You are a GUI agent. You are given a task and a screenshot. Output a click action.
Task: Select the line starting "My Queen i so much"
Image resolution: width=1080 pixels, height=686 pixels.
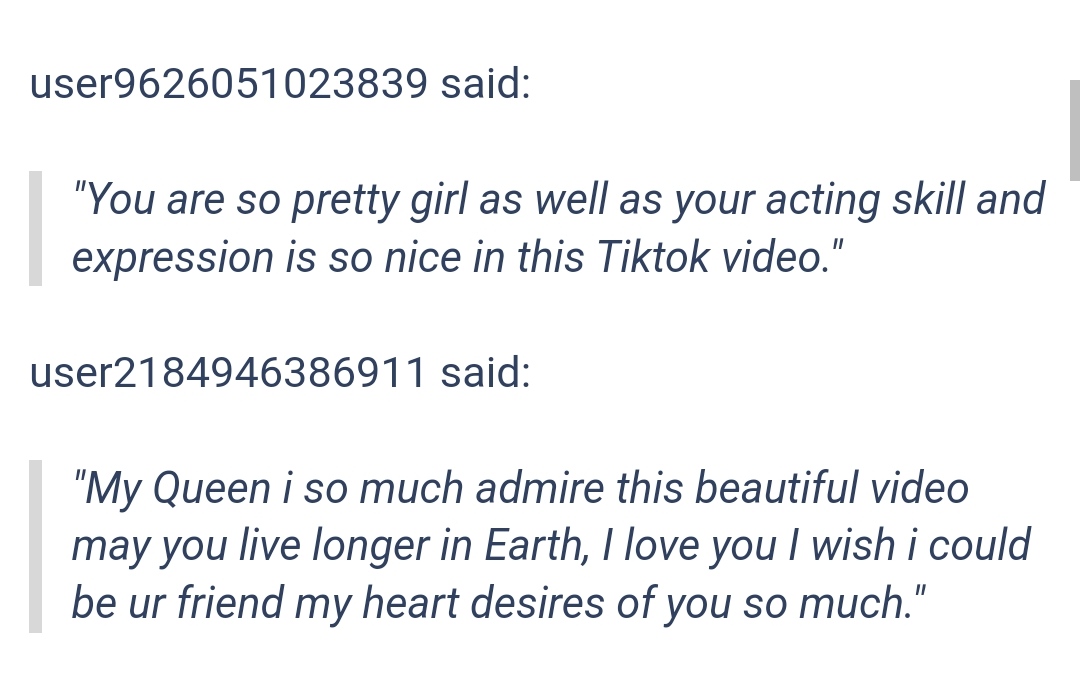point(521,489)
